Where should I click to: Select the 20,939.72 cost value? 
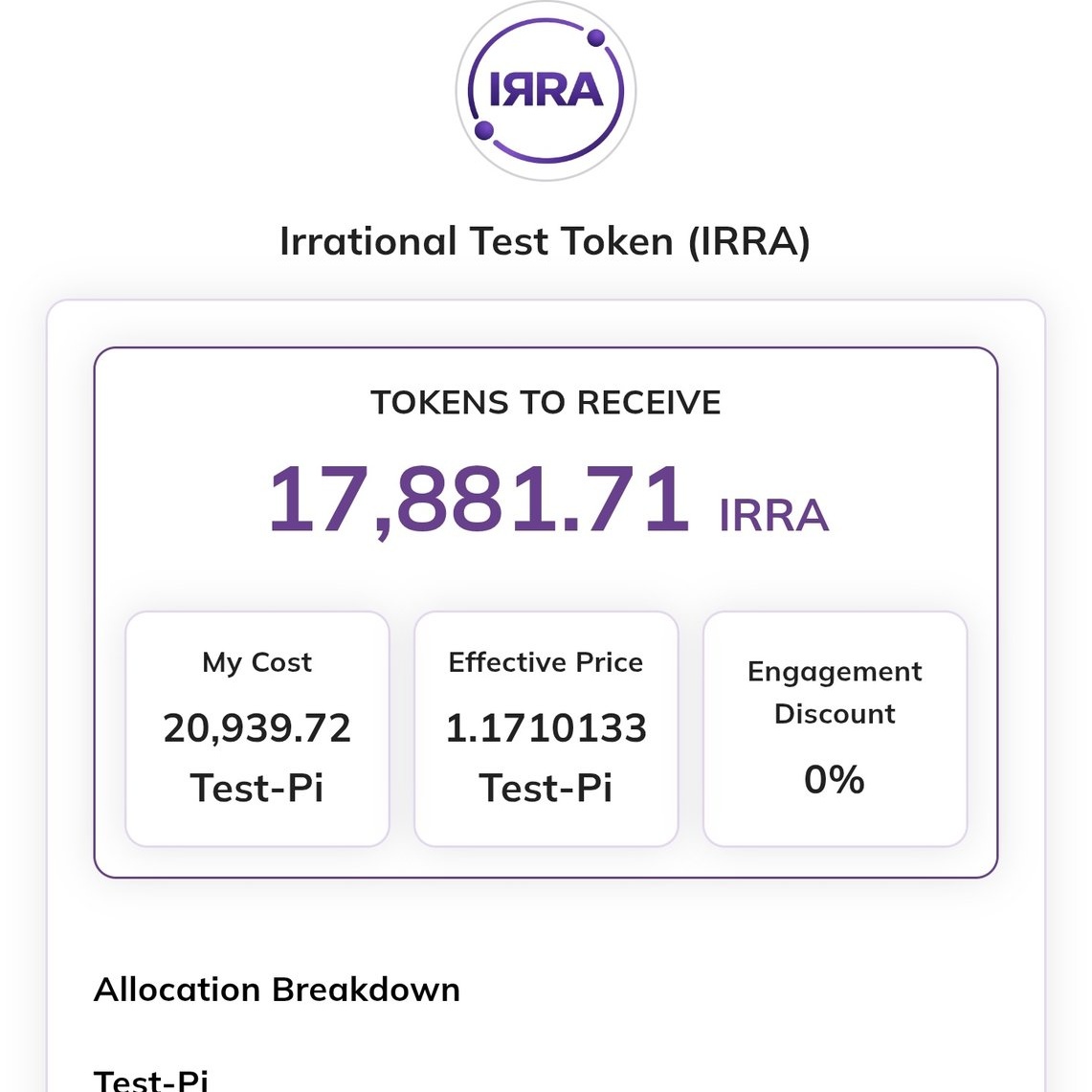click(x=257, y=728)
